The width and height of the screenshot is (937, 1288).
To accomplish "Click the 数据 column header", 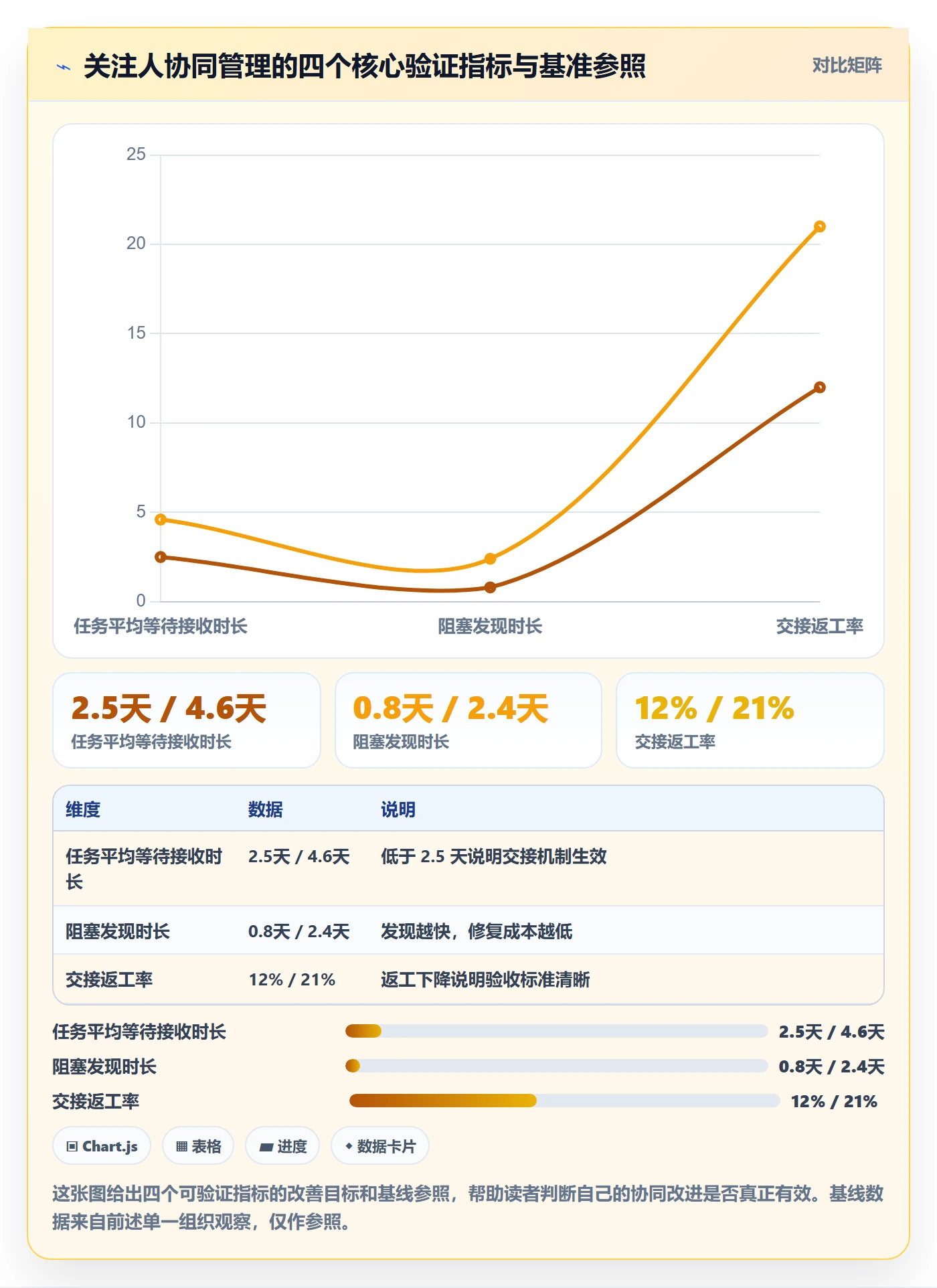I will click(266, 809).
